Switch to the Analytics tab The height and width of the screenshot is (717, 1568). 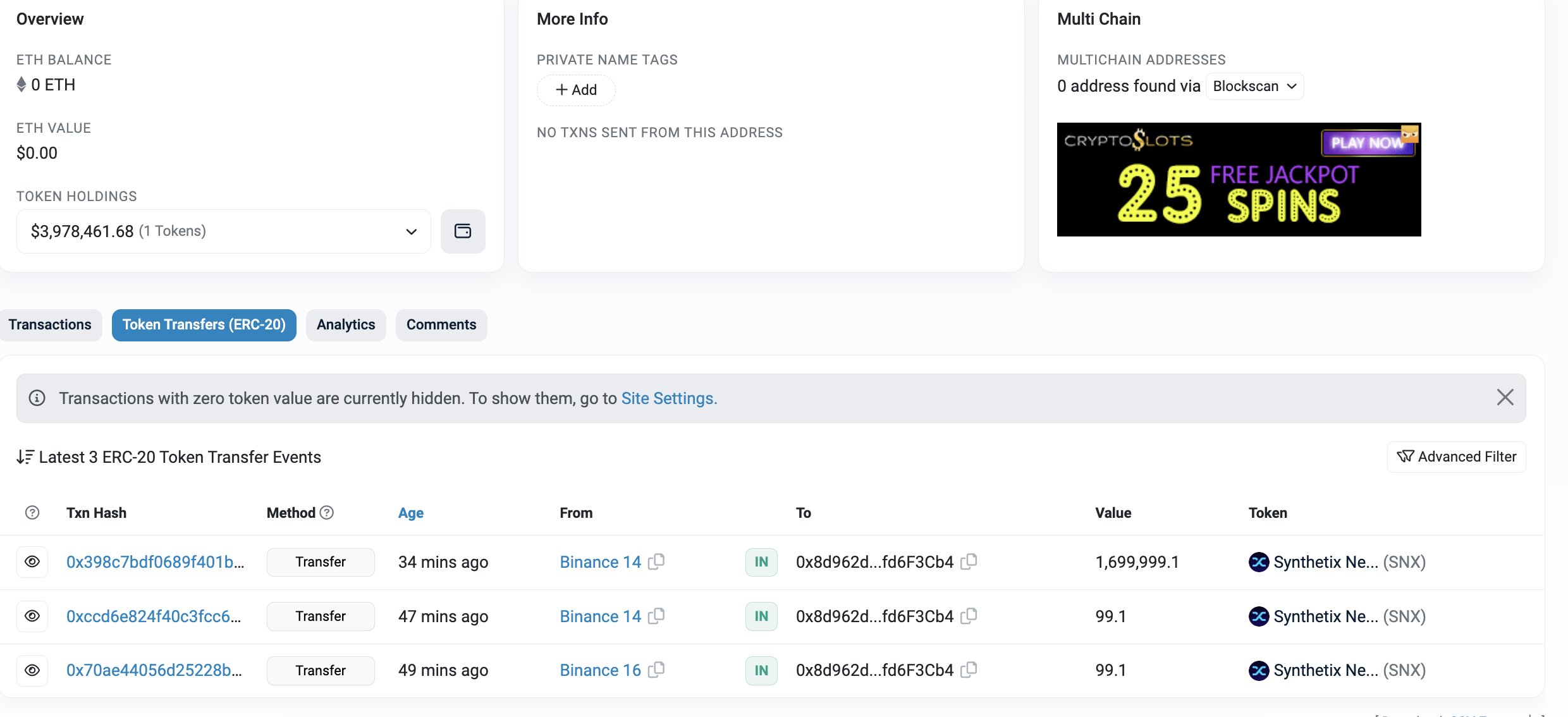[x=346, y=325]
